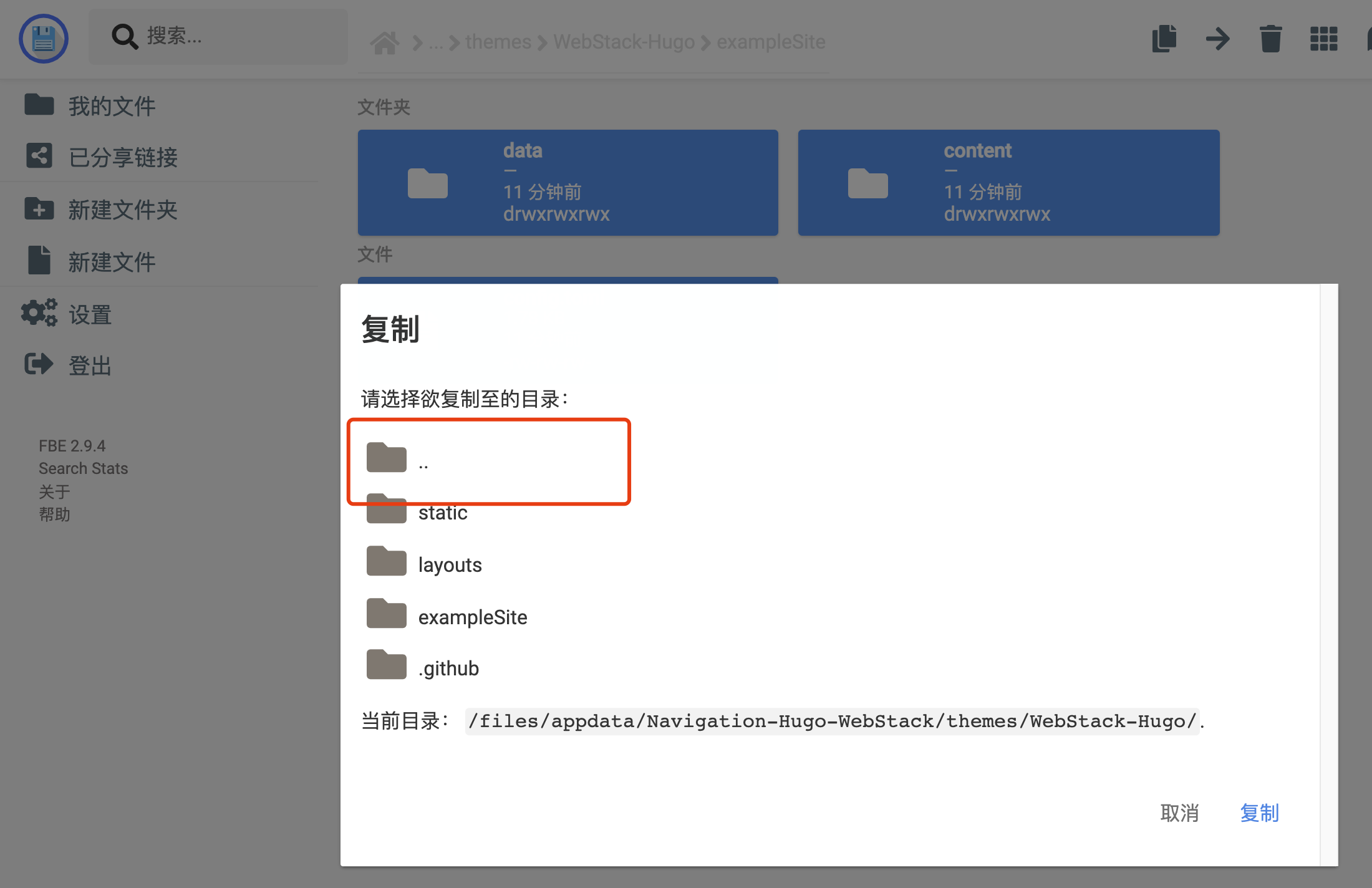The height and width of the screenshot is (888, 1372).
Task: Switch to grid view with the grid icon
Action: tap(1323, 39)
